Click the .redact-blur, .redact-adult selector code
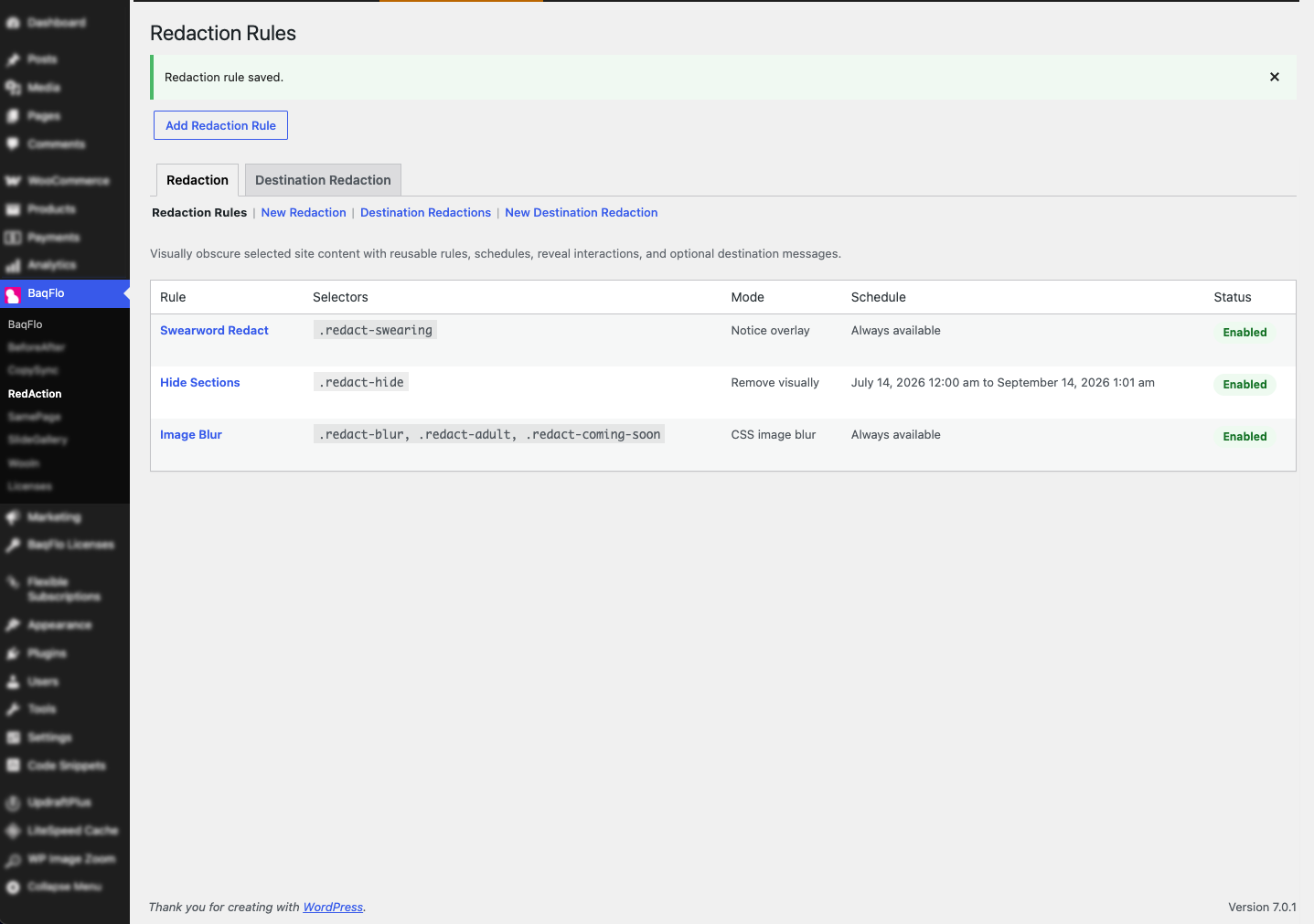The width and height of the screenshot is (1314, 924). 489,434
